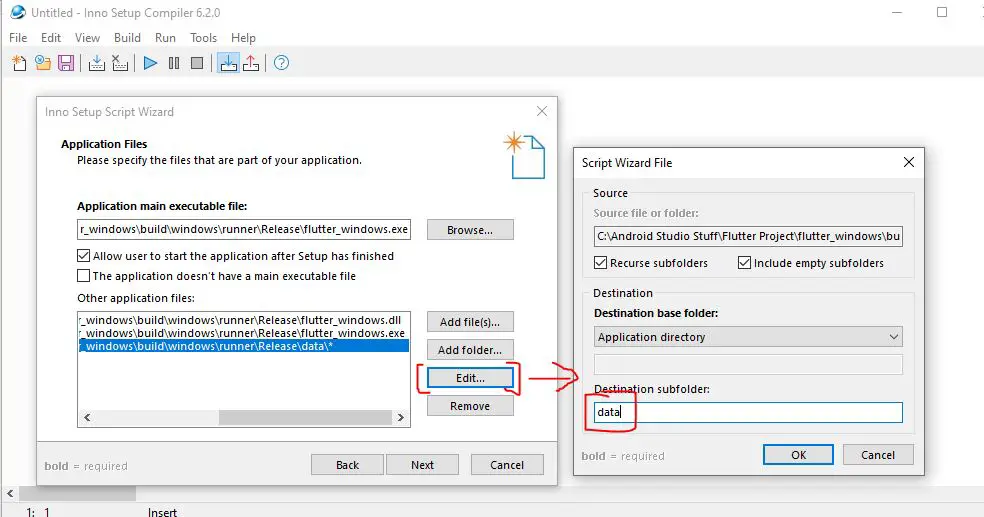Close the Script Wizard File dialog
This screenshot has width=984, height=517.
click(908, 163)
